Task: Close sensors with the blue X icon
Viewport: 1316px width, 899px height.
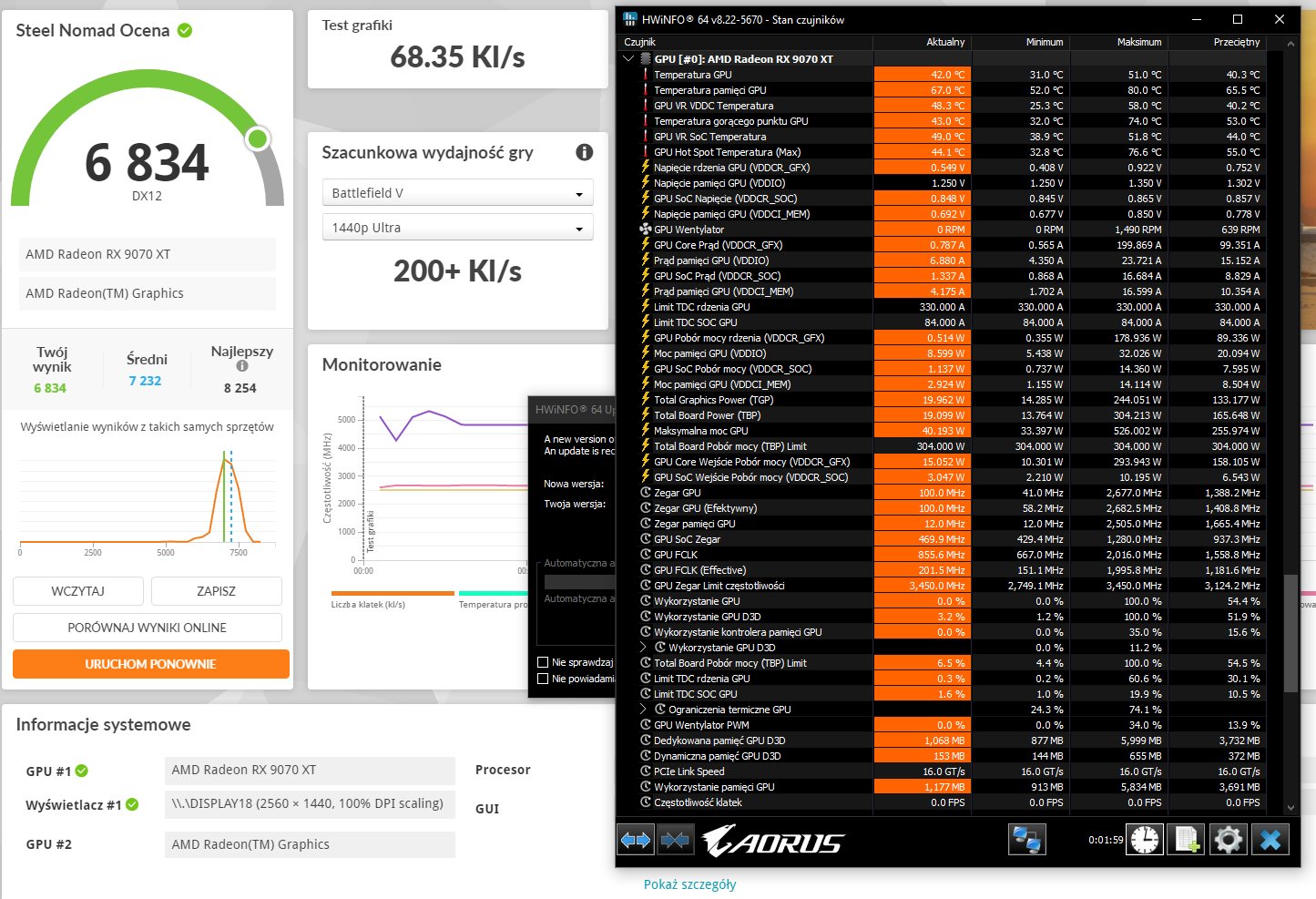Action: point(1270,840)
